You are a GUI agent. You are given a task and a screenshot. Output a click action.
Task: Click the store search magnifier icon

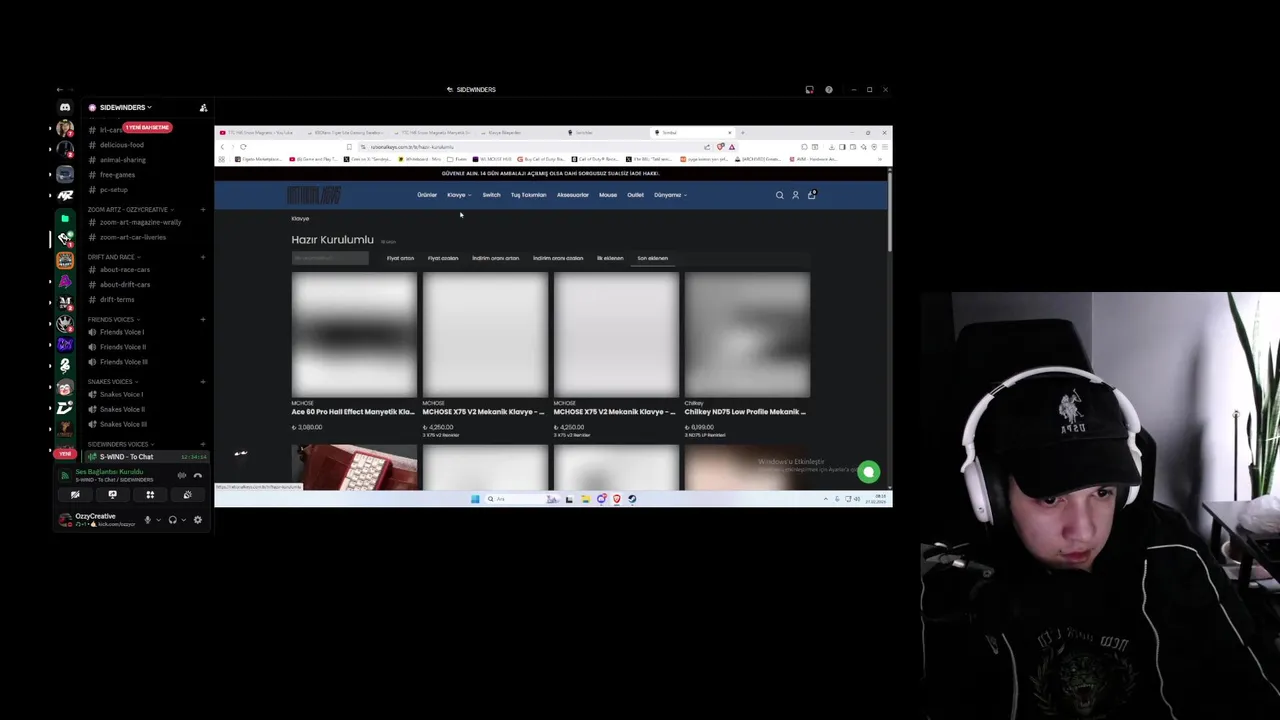tap(780, 195)
